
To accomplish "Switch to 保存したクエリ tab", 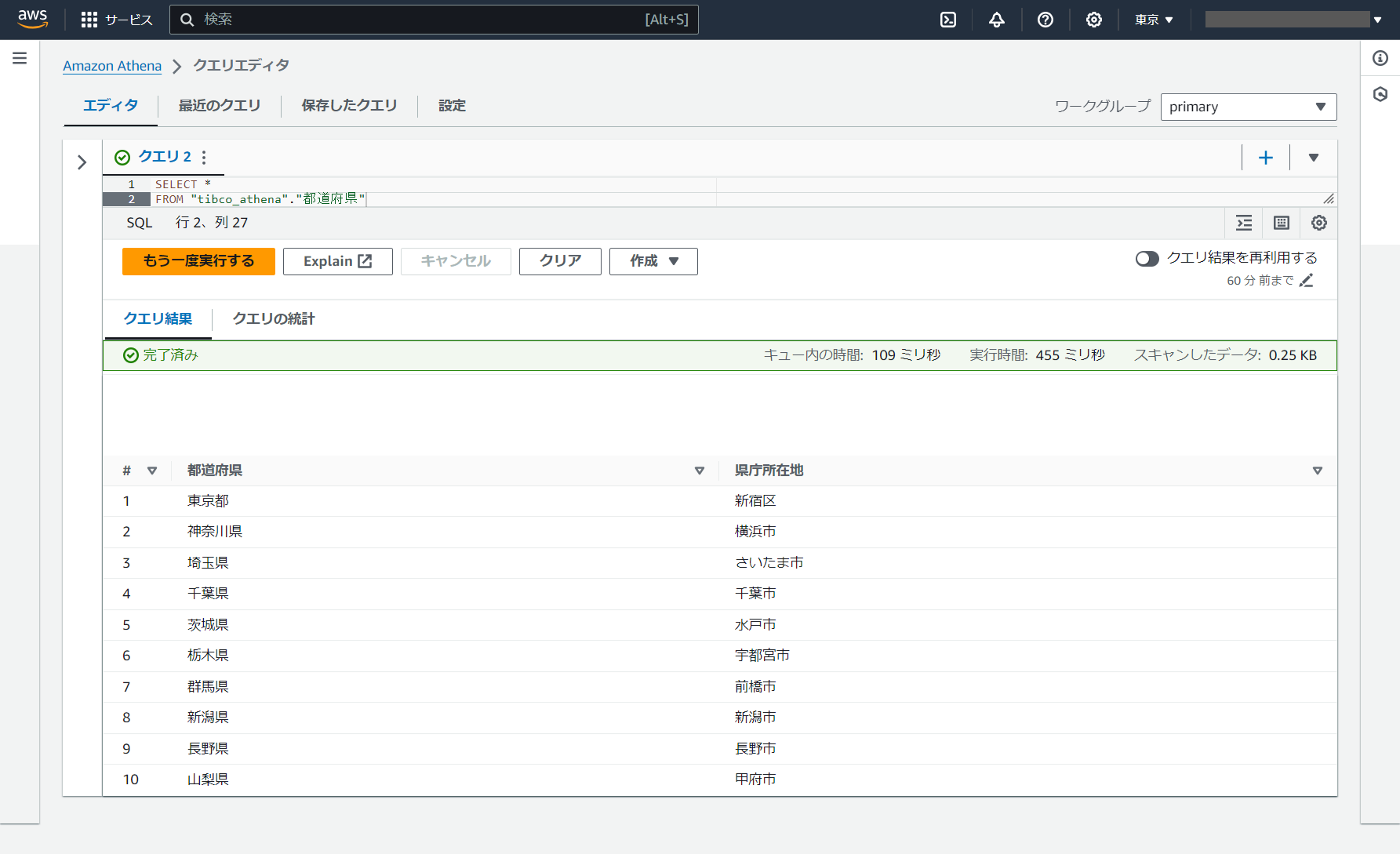I will pyautogui.click(x=350, y=106).
